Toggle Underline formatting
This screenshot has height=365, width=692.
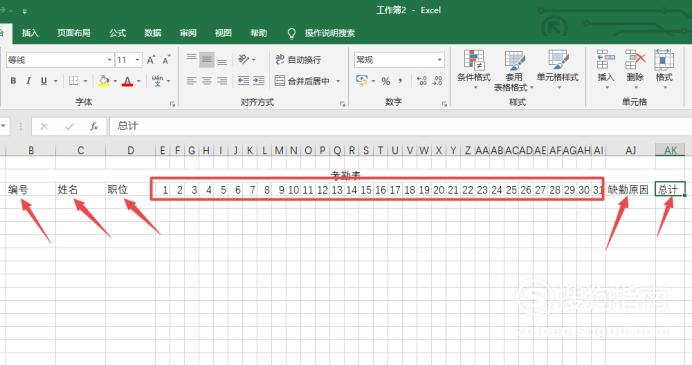pyautogui.click(x=44, y=81)
